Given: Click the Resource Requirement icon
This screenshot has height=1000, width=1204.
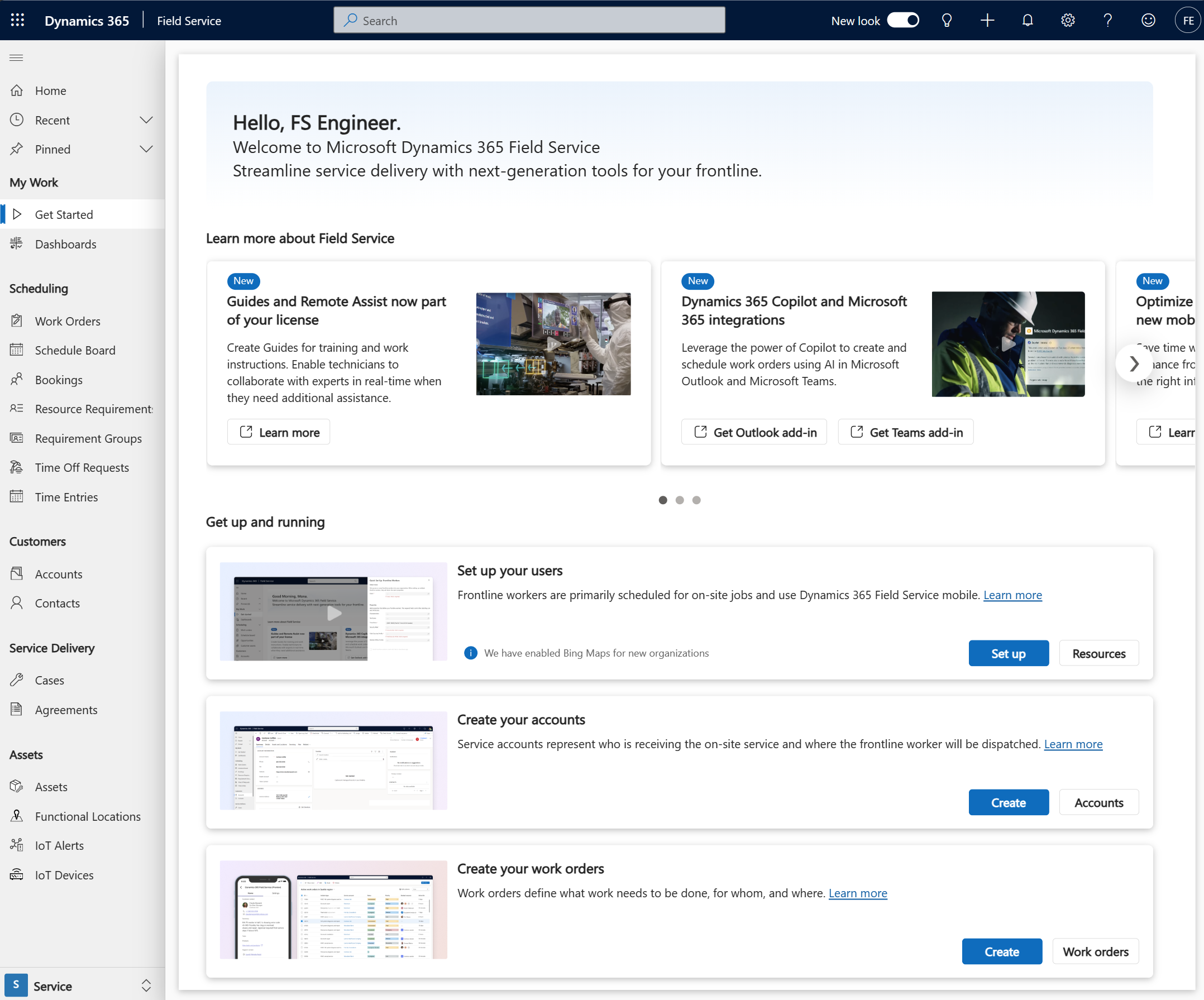Looking at the screenshot, I should [x=17, y=407].
